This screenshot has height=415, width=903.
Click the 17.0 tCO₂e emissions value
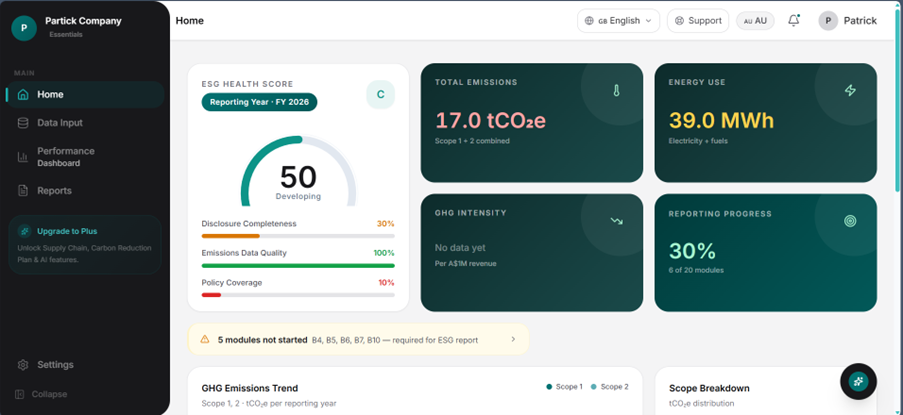(490, 121)
